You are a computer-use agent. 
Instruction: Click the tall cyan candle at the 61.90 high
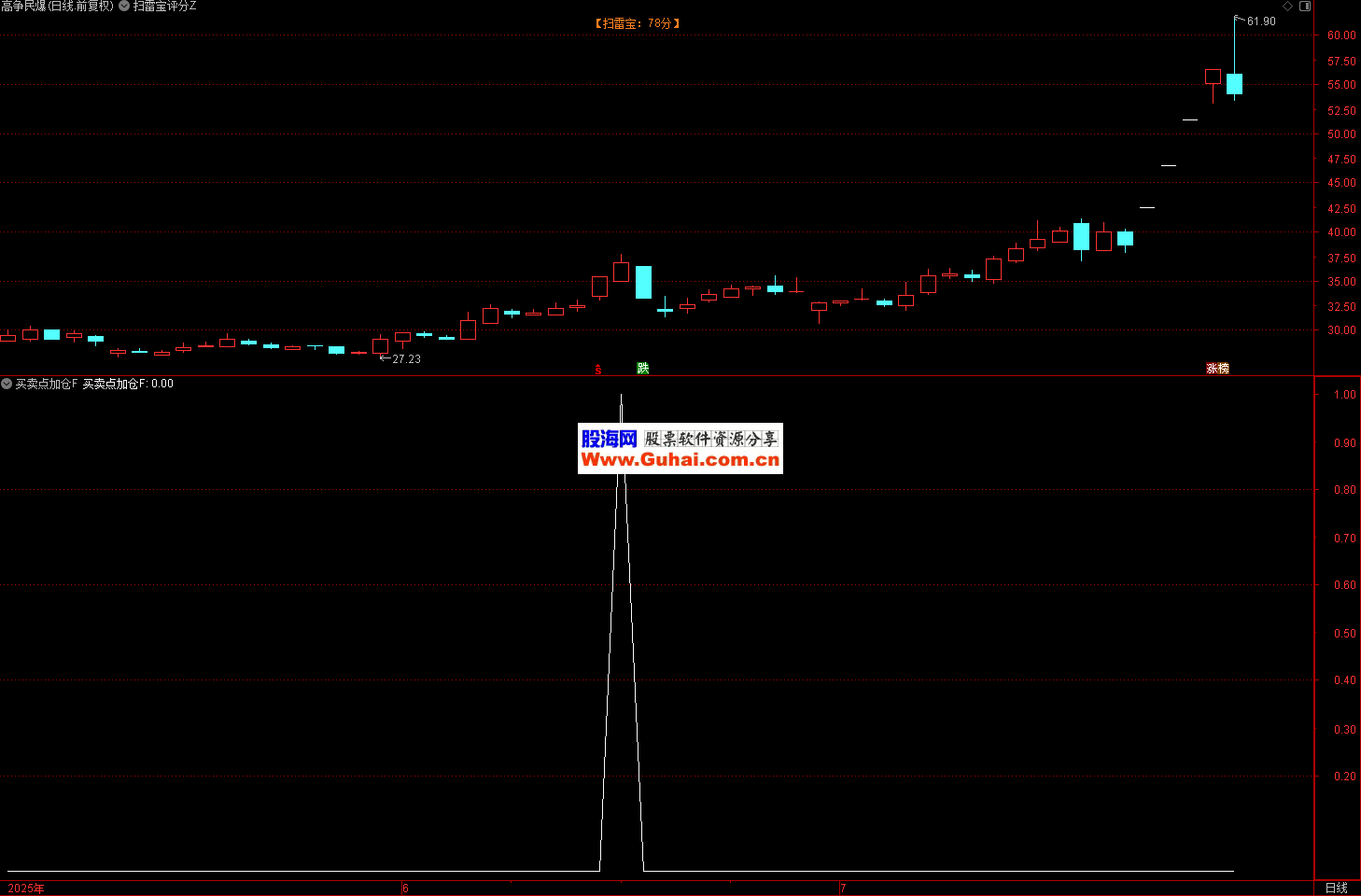coord(1234,83)
